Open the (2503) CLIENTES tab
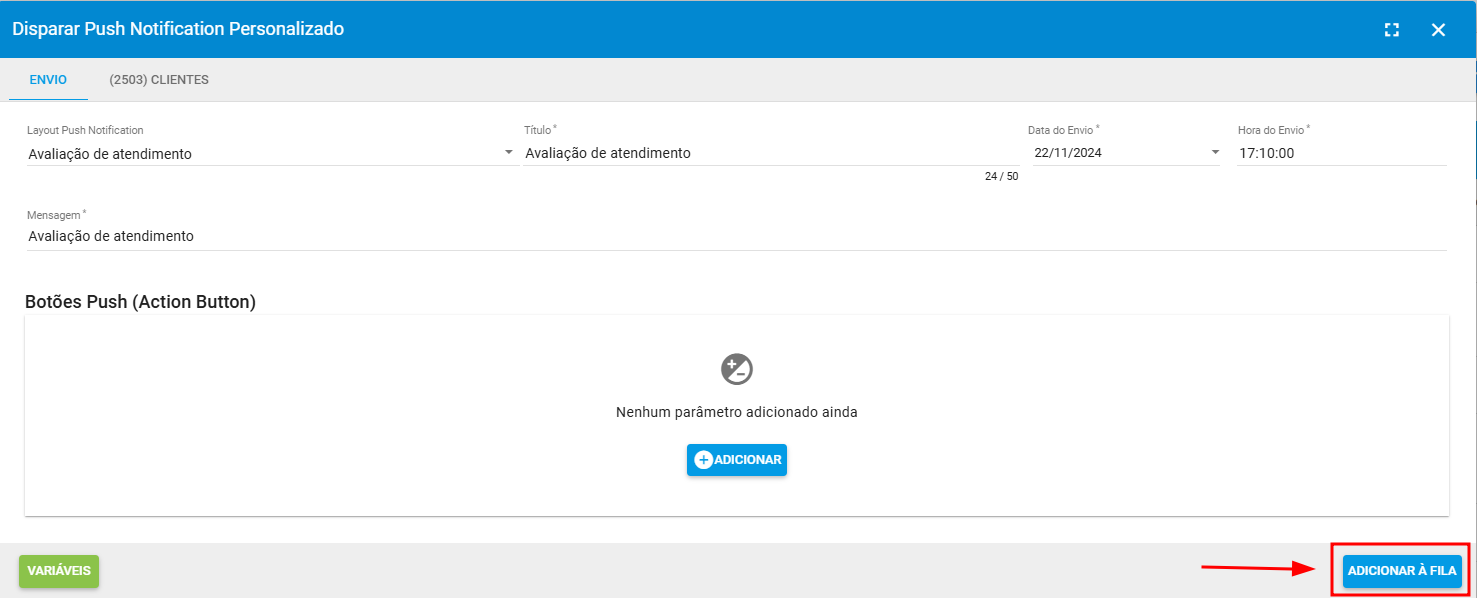Screen dimensions: 1477x598 (159, 80)
